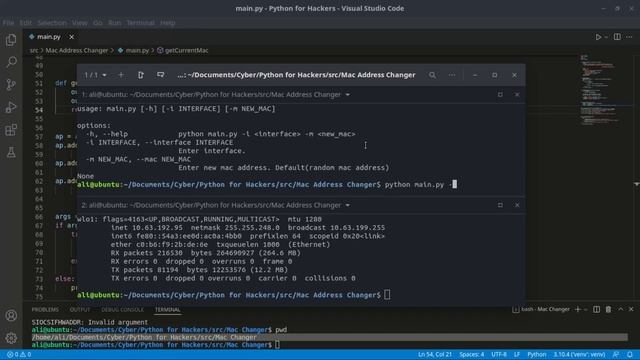This screenshot has width=640, height=360.
Task: Open errors and warnings in the status bar
Action: point(19,355)
